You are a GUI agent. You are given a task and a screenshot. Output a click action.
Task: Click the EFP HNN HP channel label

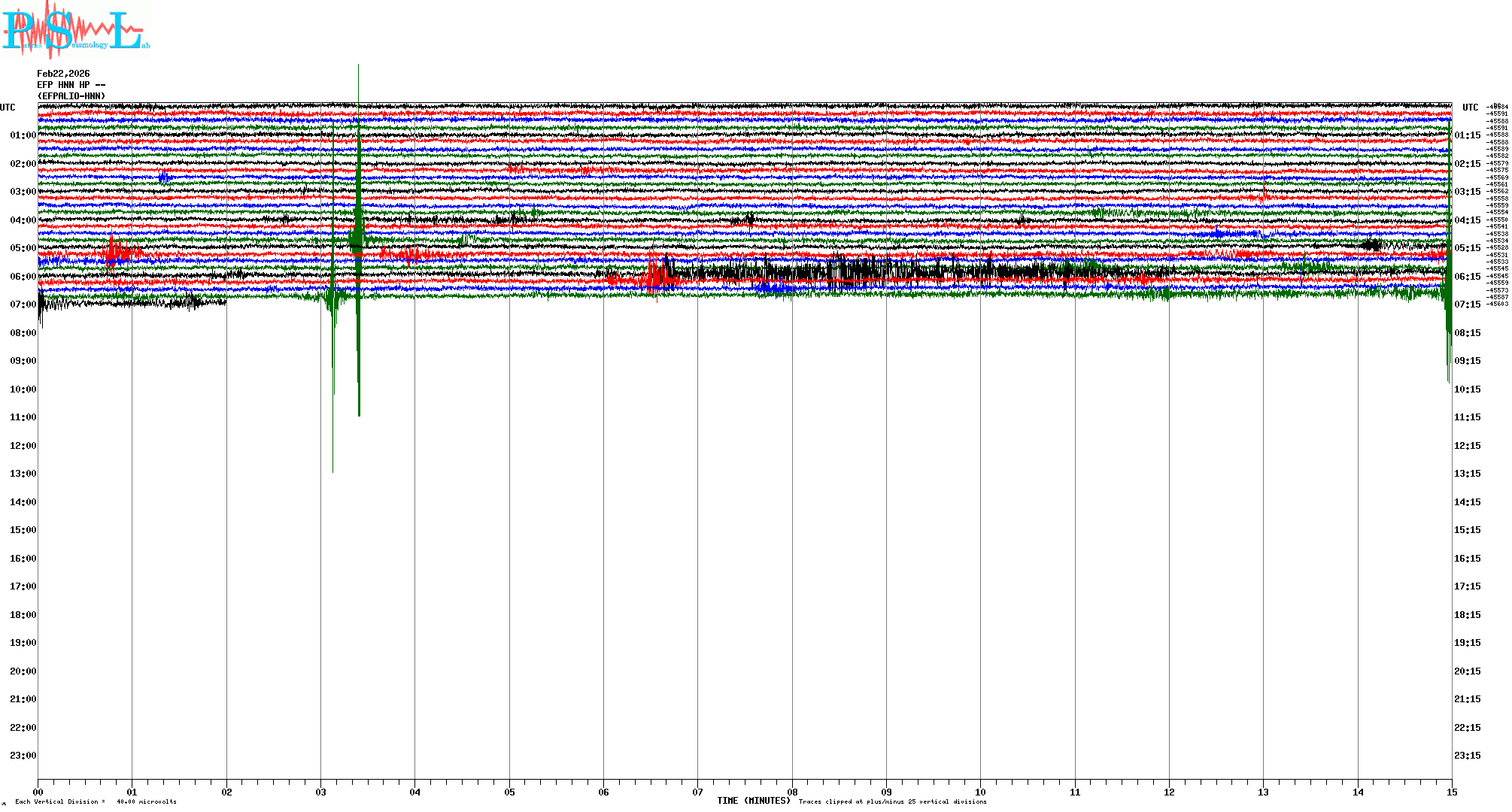pyautogui.click(x=71, y=85)
